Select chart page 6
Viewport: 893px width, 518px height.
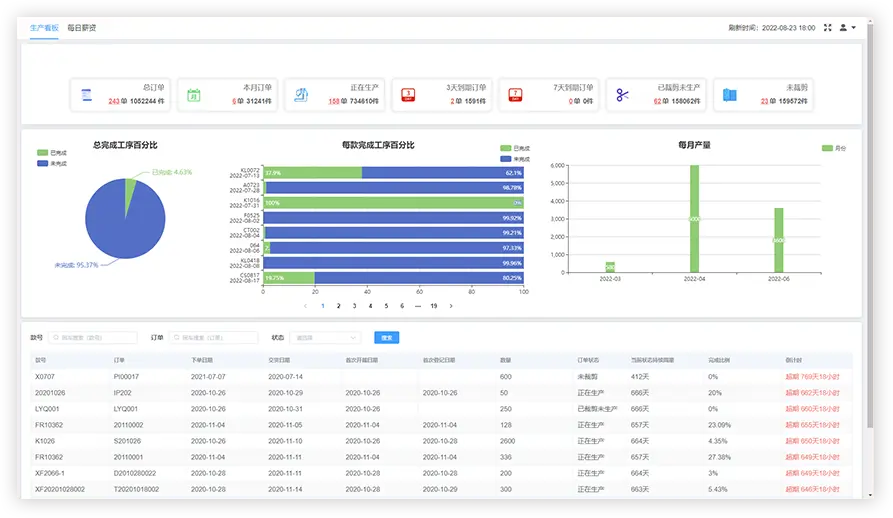(x=402, y=306)
